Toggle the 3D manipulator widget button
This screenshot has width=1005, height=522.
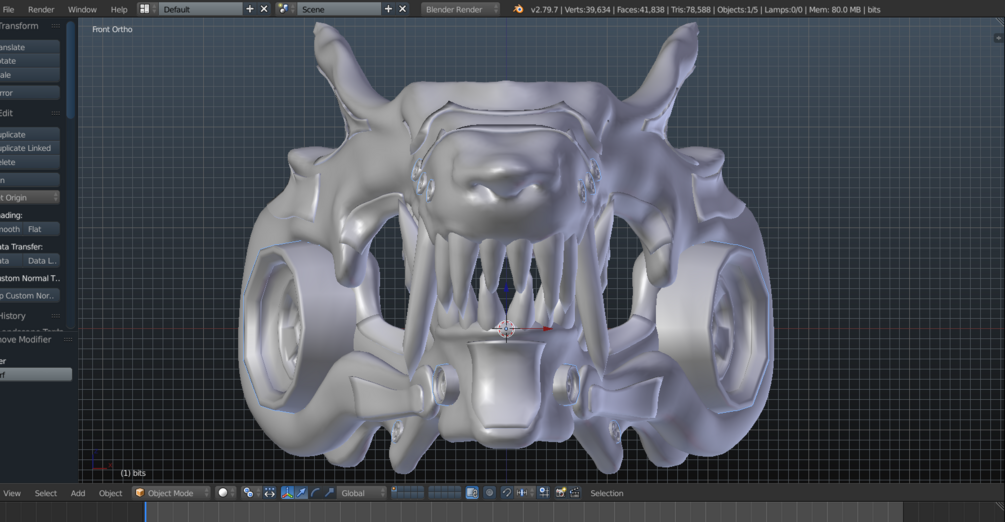[x=287, y=493]
